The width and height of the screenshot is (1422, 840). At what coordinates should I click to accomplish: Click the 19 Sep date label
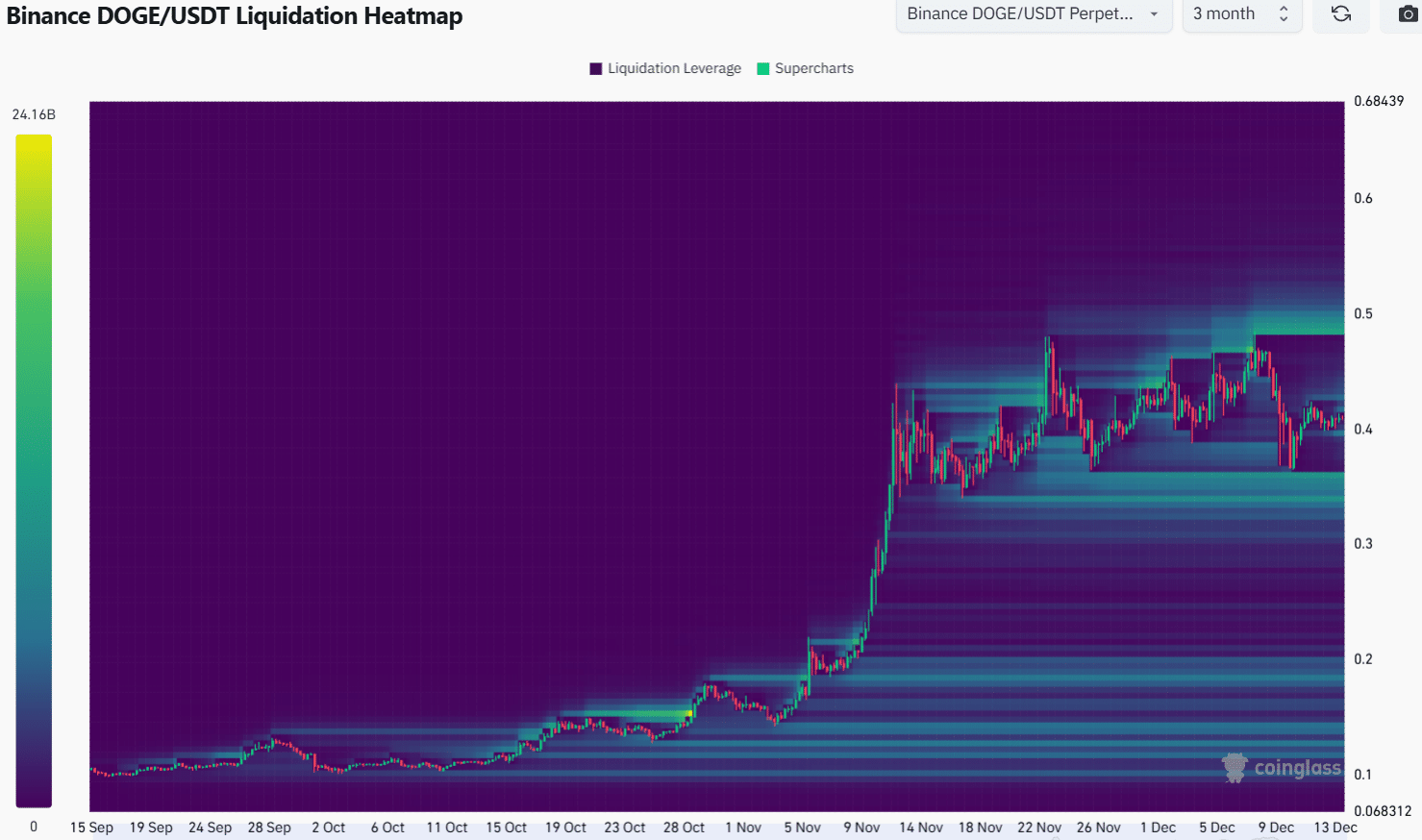tap(151, 828)
